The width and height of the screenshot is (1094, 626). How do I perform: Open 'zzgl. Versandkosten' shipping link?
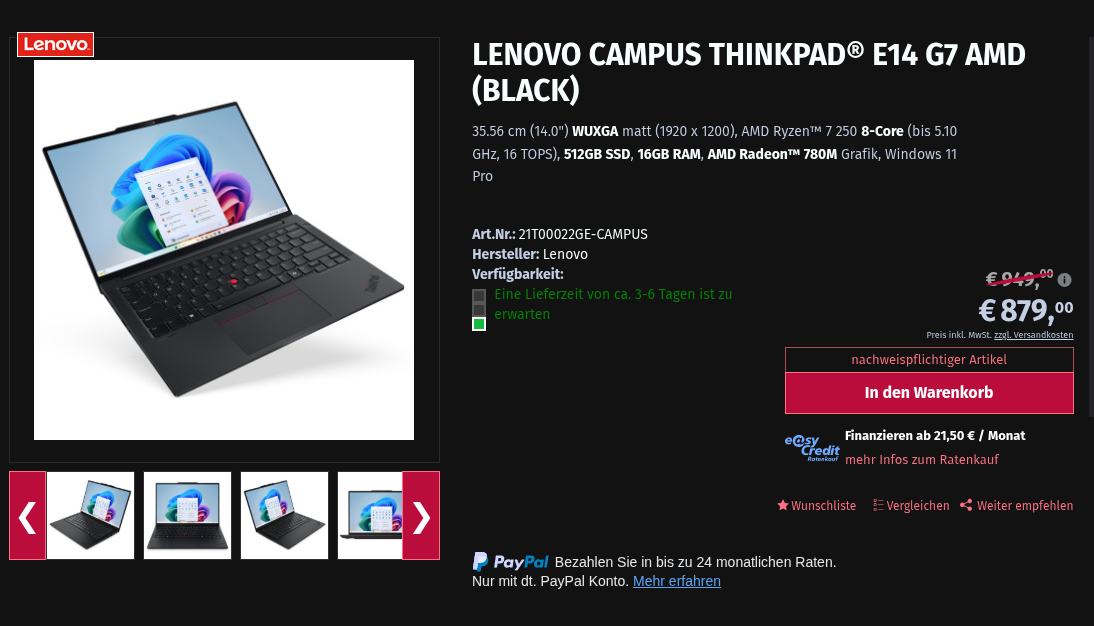(x=1033, y=335)
